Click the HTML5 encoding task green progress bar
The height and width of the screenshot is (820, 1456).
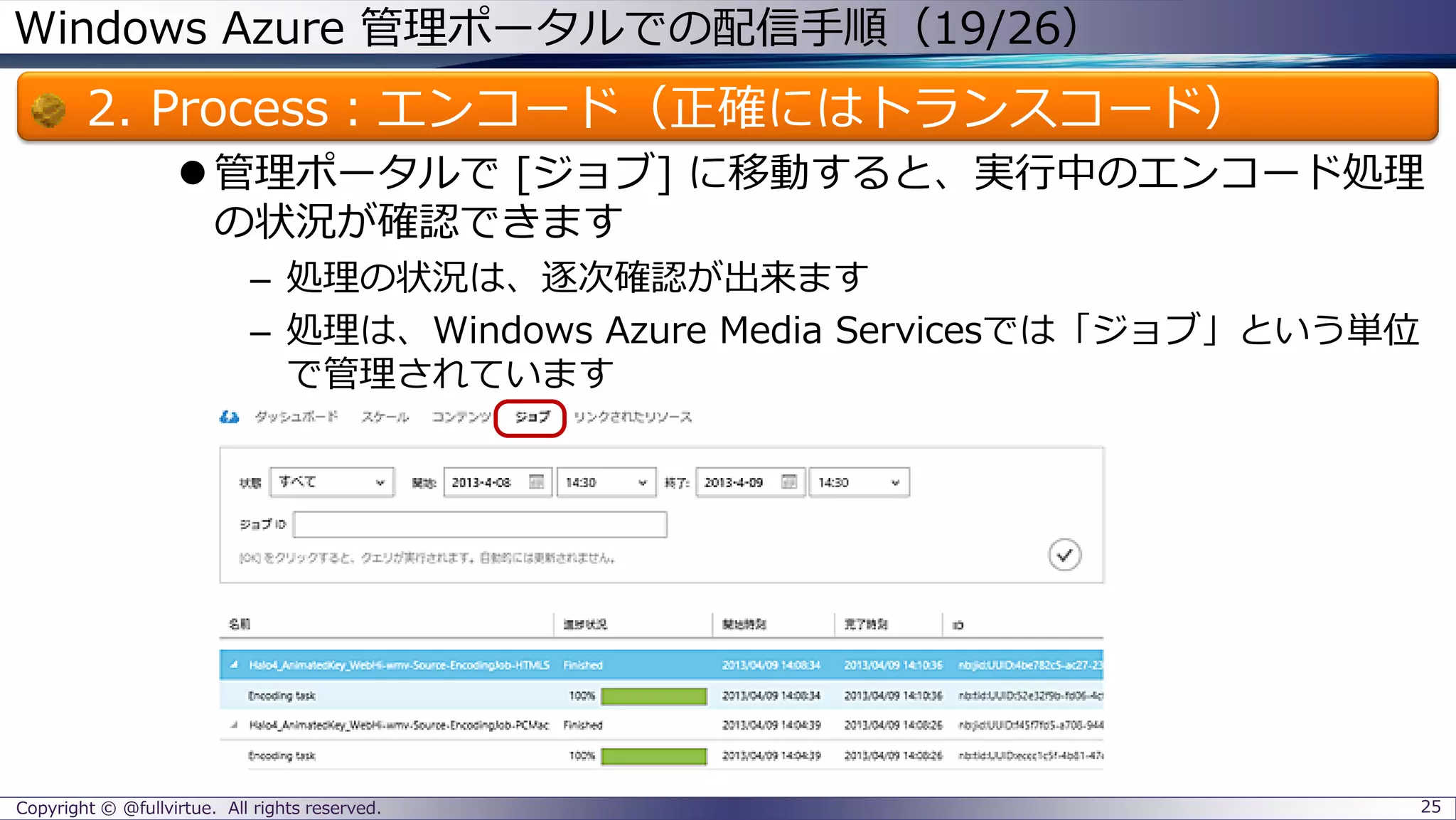pyautogui.click(x=654, y=696)
